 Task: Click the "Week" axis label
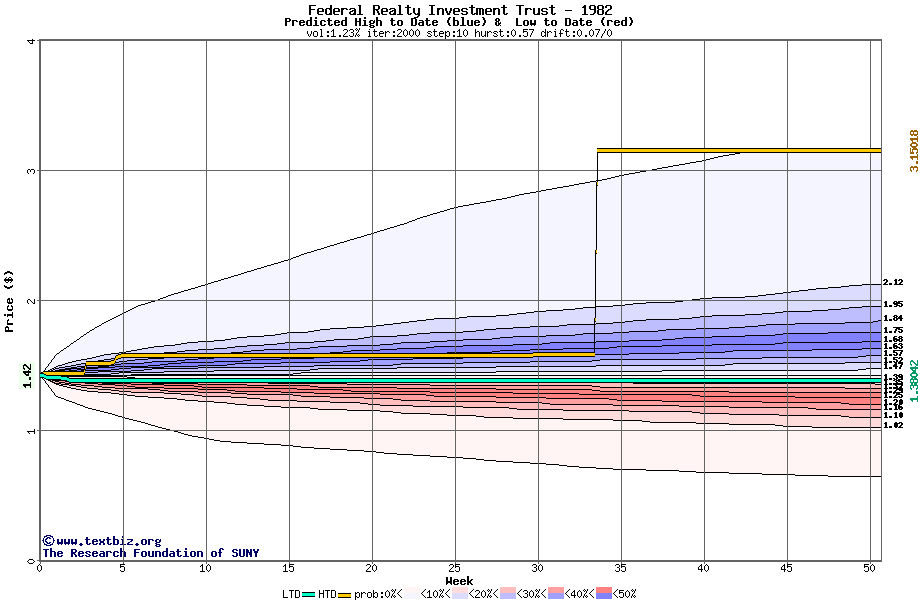tap(459, 581)
